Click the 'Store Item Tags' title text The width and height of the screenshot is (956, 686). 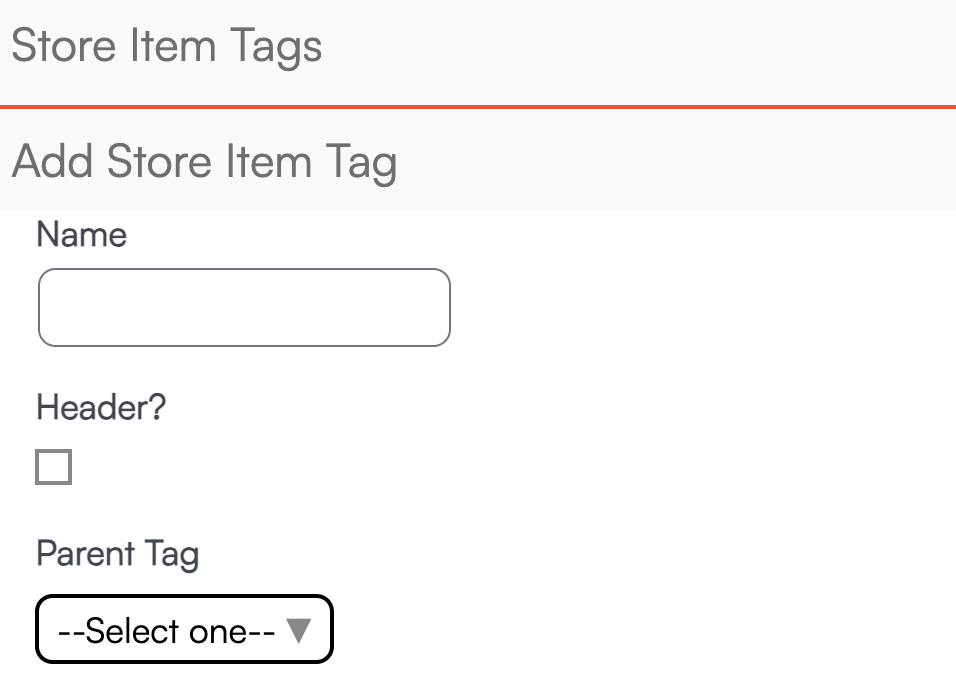pyautogui.click(x=167, y=47)
